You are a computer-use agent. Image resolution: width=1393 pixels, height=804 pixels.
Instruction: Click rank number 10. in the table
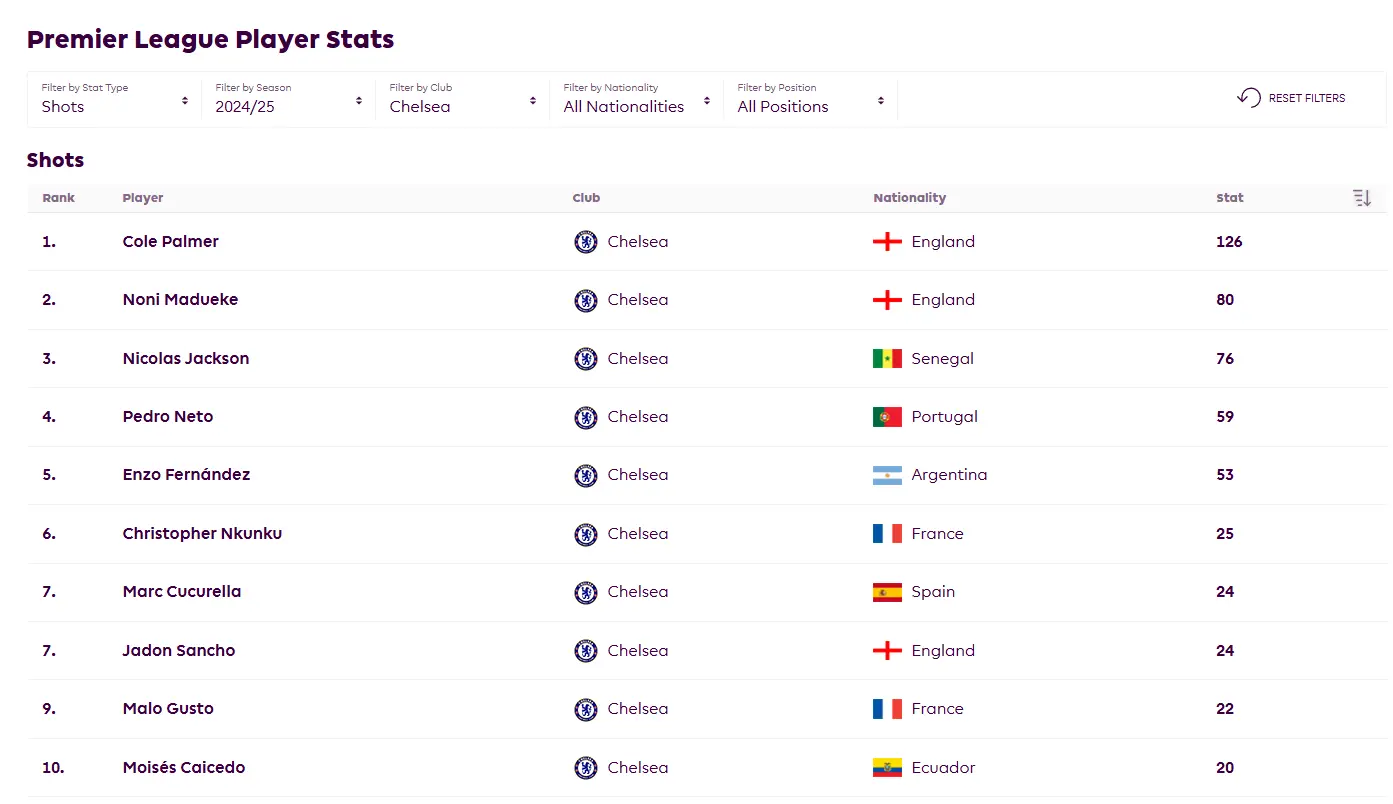(x=53, y=768)
